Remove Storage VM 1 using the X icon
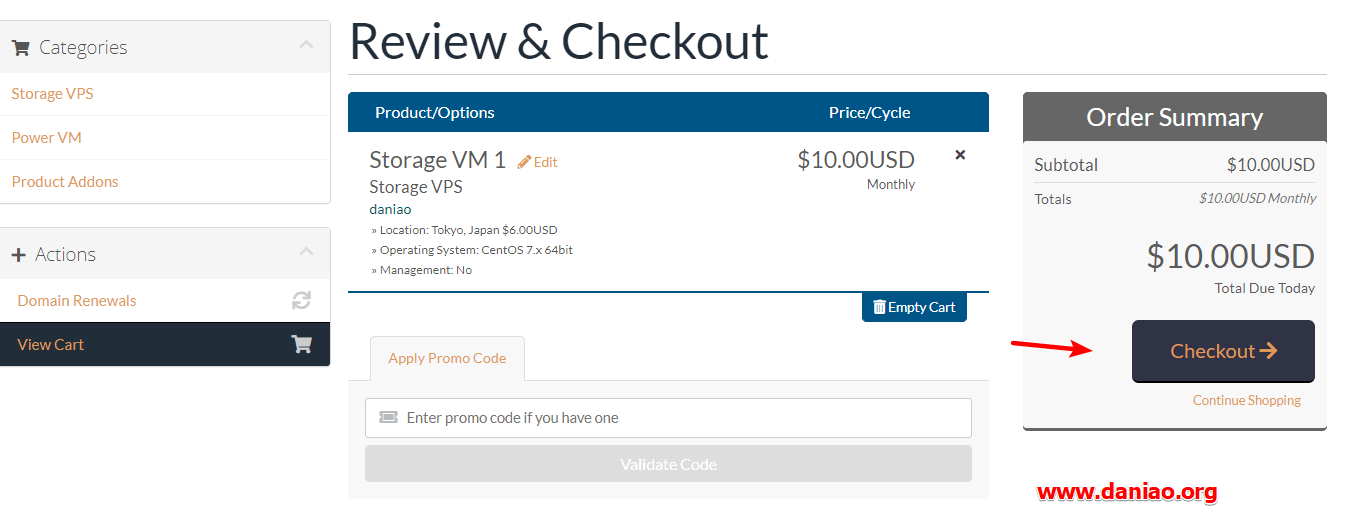1349x523 pixels. [x=960, y=155]
